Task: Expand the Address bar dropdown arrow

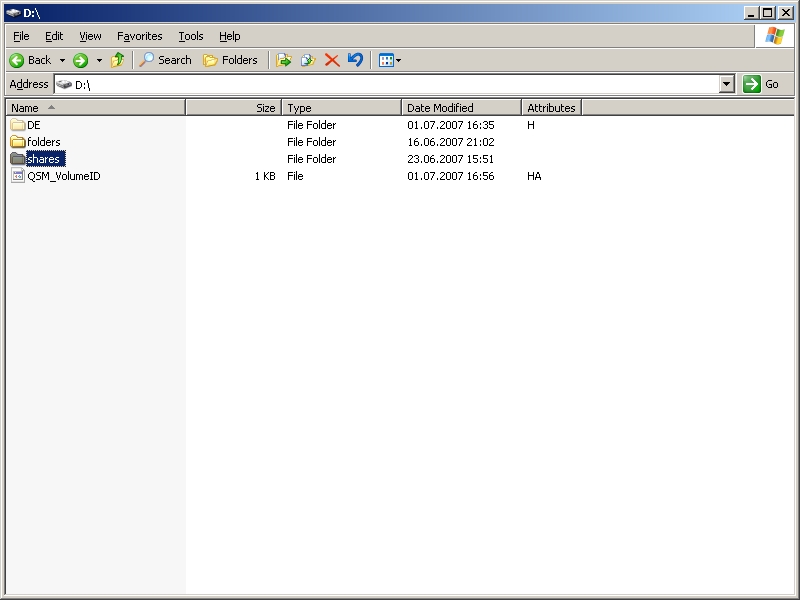Action: click(727, 85)
